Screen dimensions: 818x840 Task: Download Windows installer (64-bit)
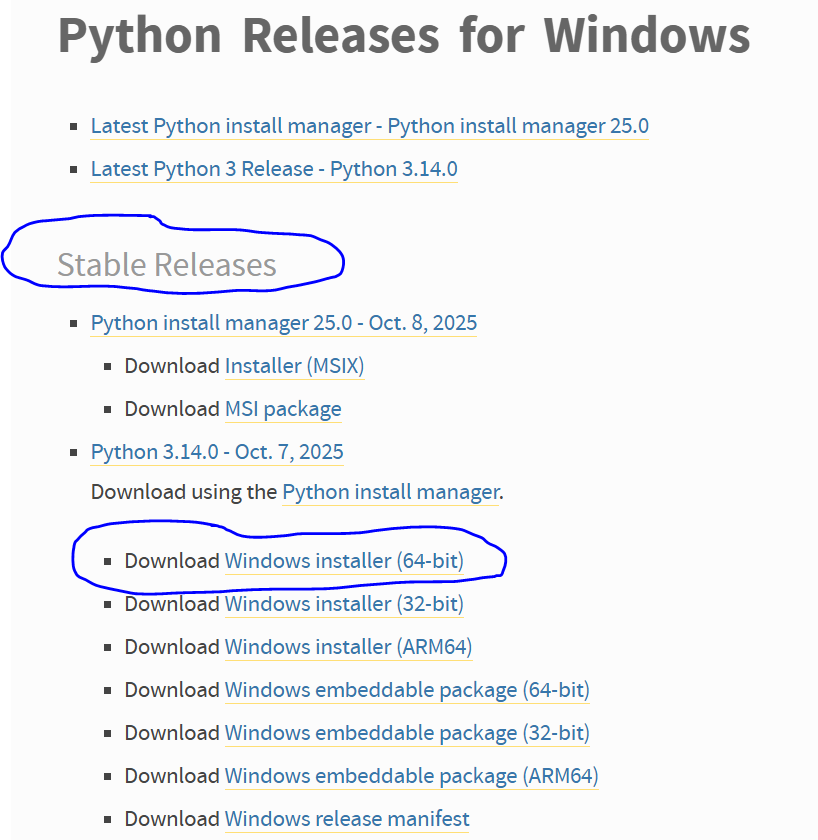pyautogui.click(x=344, y=561)
